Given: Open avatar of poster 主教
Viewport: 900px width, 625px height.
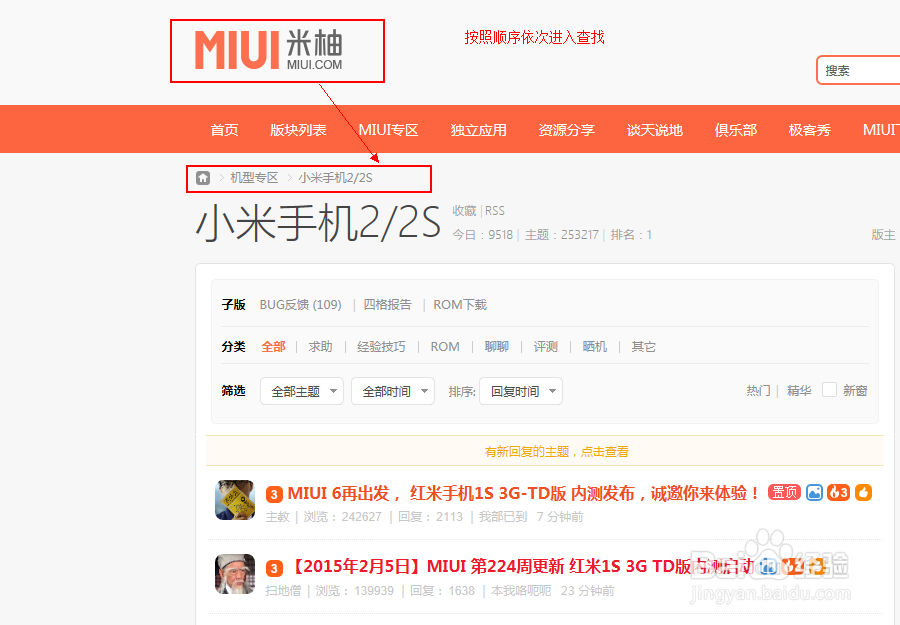Looking at the screenshot, I should (235, 500).
